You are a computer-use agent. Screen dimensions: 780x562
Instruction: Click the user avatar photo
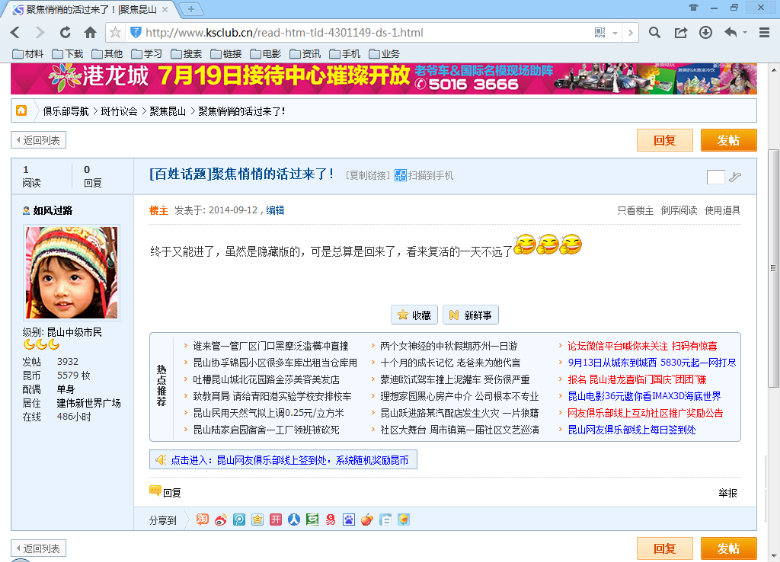coord(64,273)
